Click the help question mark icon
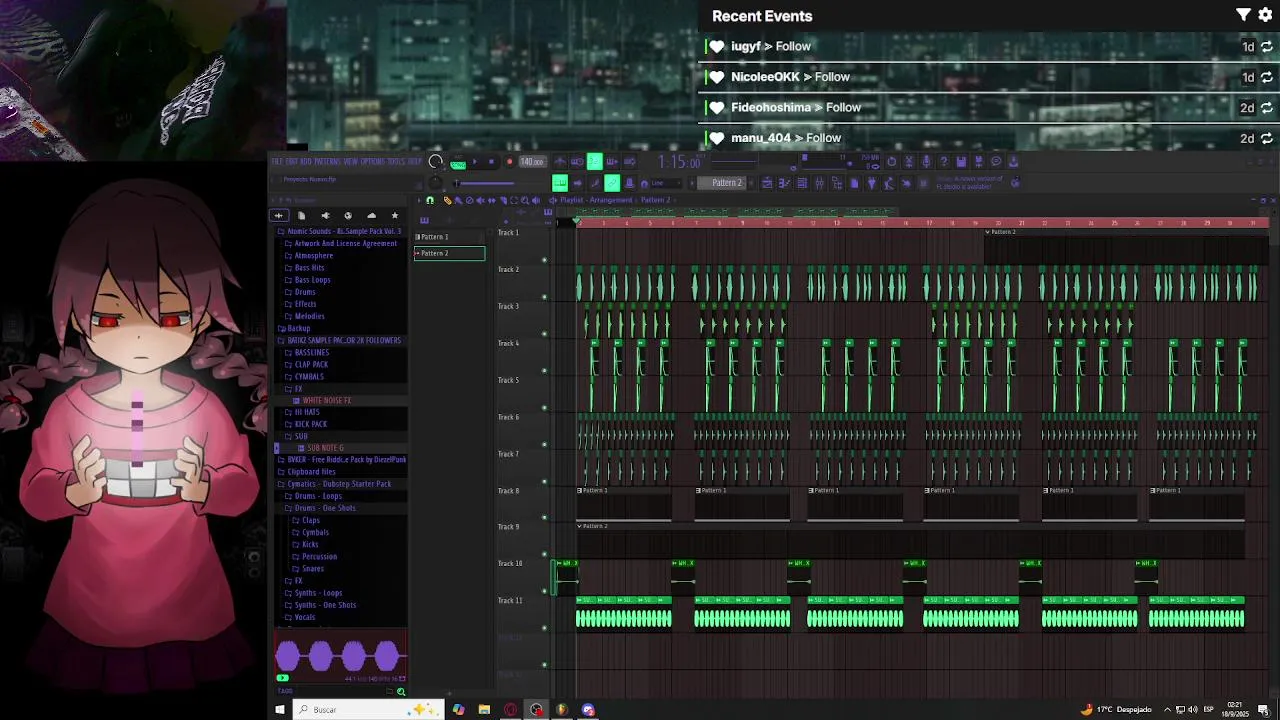The width and height of the screenshot is (1280, 720). pos(944,161)
